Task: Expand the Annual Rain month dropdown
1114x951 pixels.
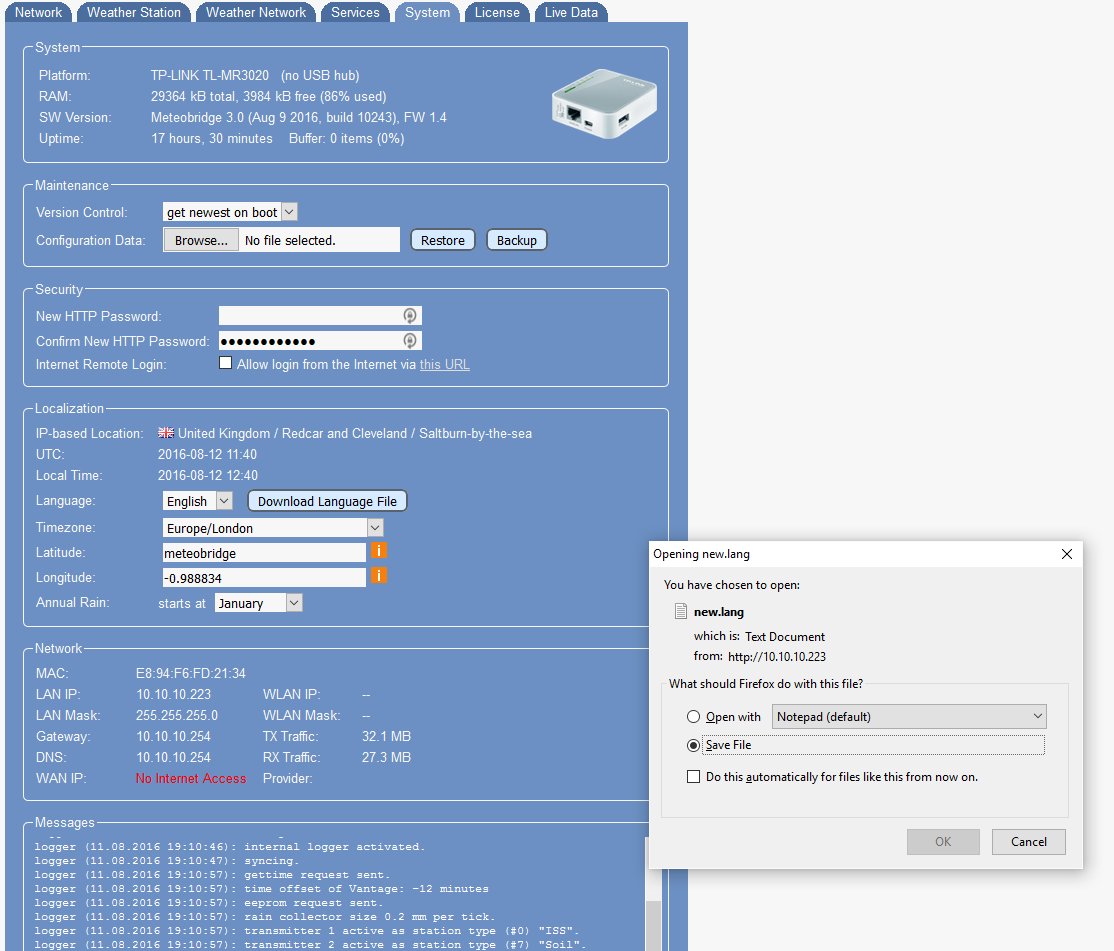Action: [257, 603]
